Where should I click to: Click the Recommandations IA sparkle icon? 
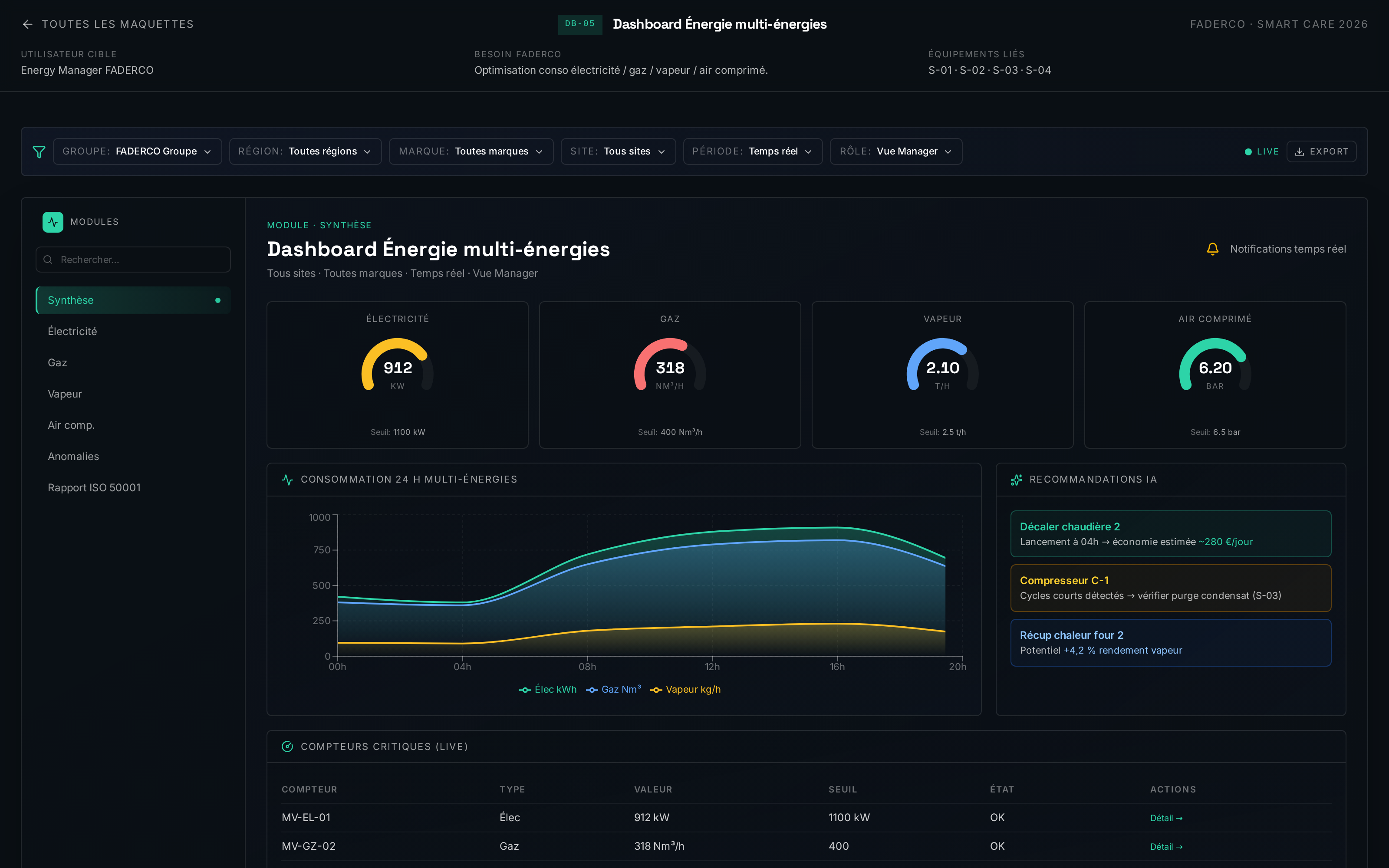point(1017,479)
